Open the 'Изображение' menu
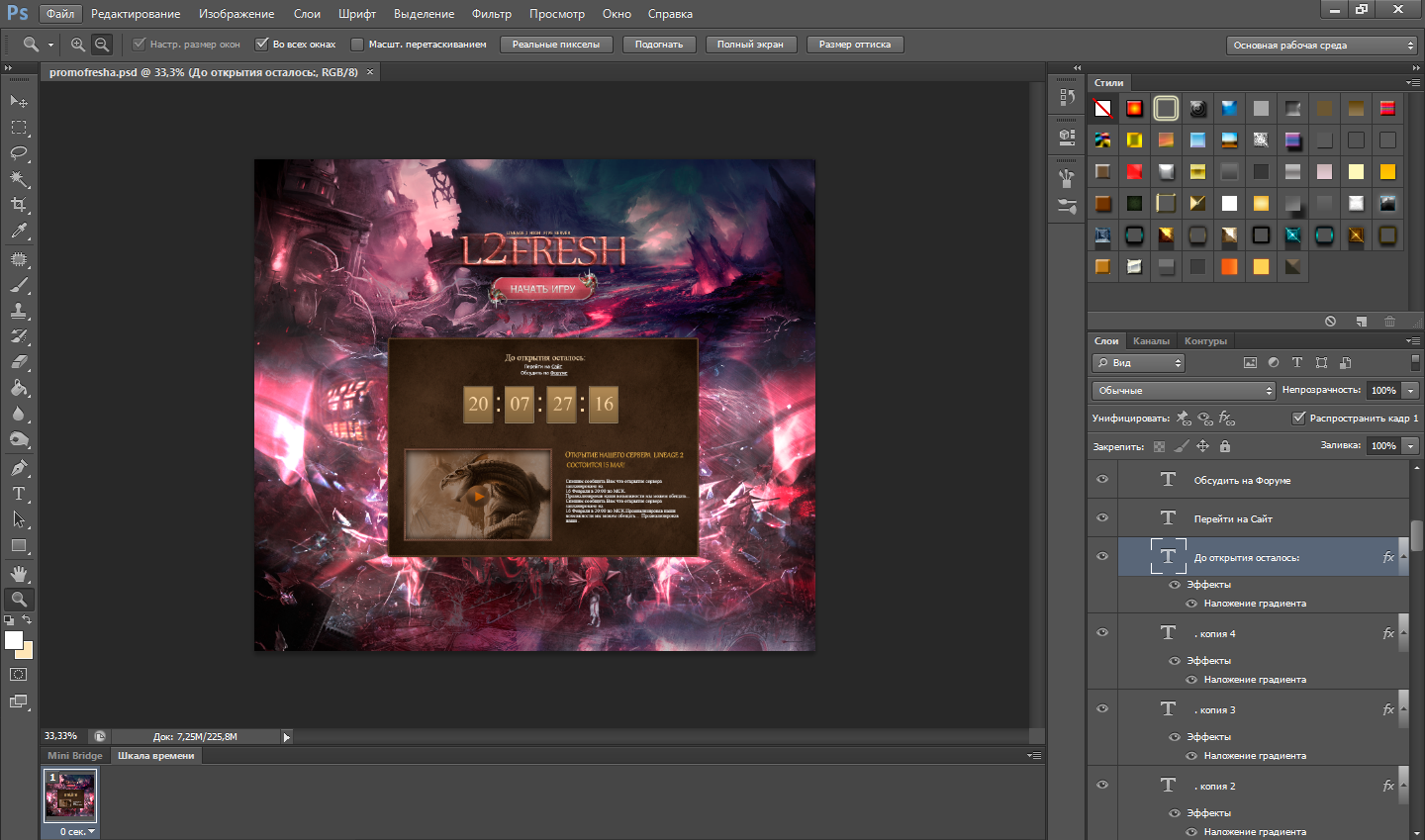The height and width of the screenshot is (840, 1425). 237,14
